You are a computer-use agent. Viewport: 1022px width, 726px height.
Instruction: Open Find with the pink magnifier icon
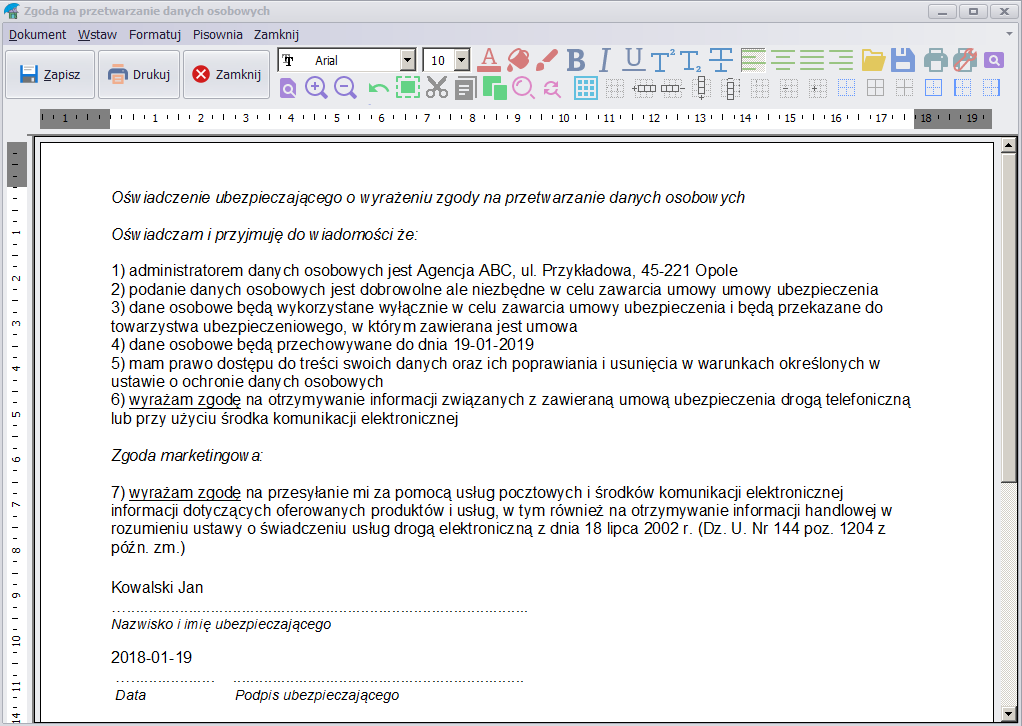pyautogui.click(x=523, y=87)
